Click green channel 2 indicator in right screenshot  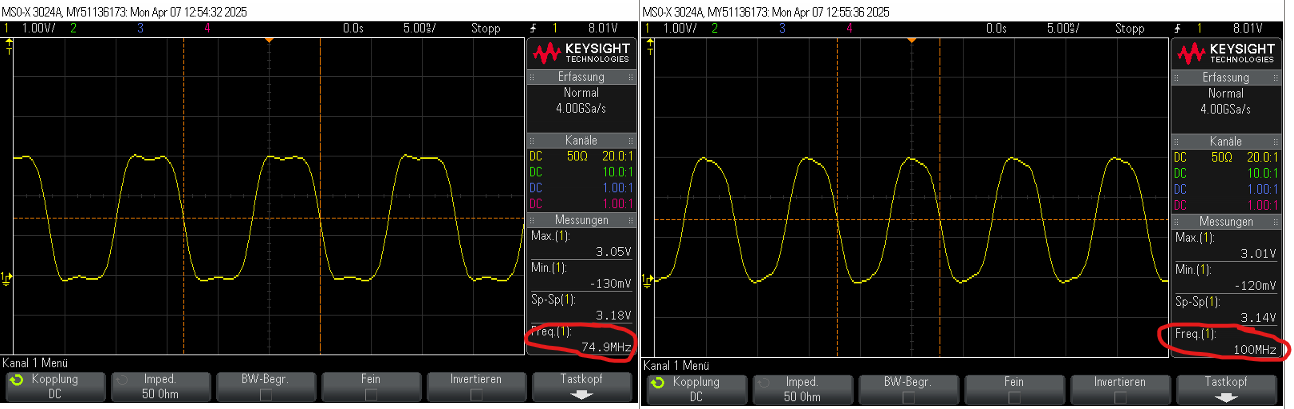tap(714, 29)
